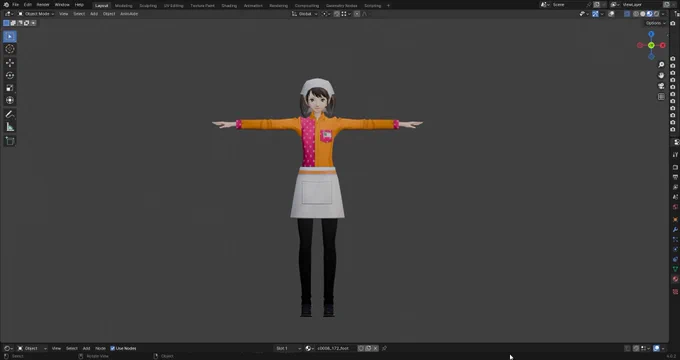Open viewport shading options arrow

point(663,14)
